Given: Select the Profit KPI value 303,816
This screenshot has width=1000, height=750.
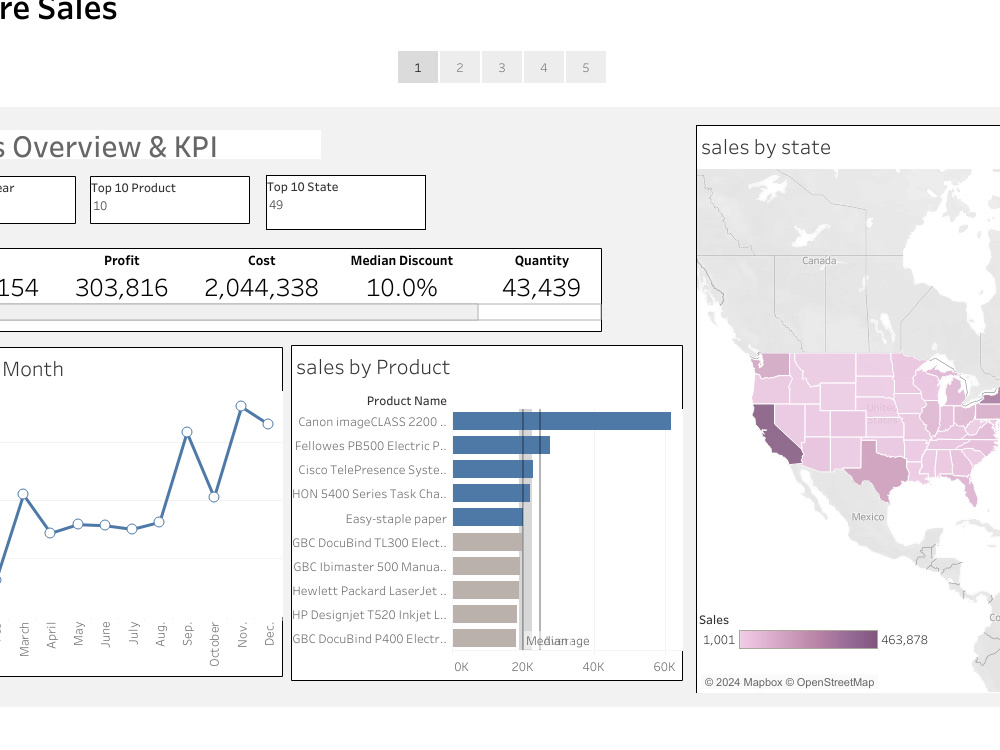Looking at the screenshot, I should [x=121, y=288].
